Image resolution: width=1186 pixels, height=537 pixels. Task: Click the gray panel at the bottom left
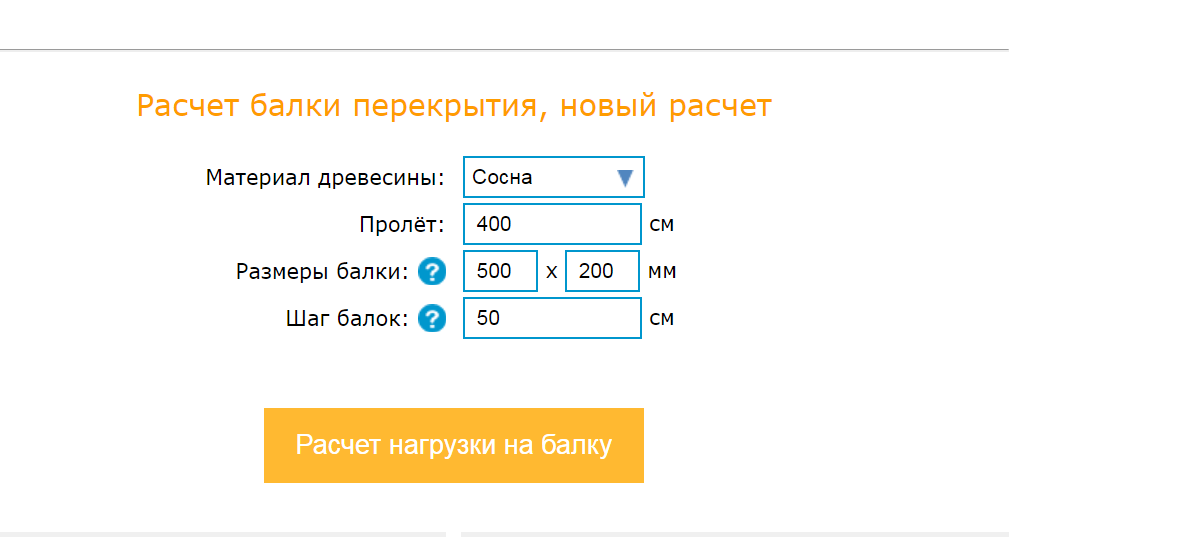pos(222,533)
